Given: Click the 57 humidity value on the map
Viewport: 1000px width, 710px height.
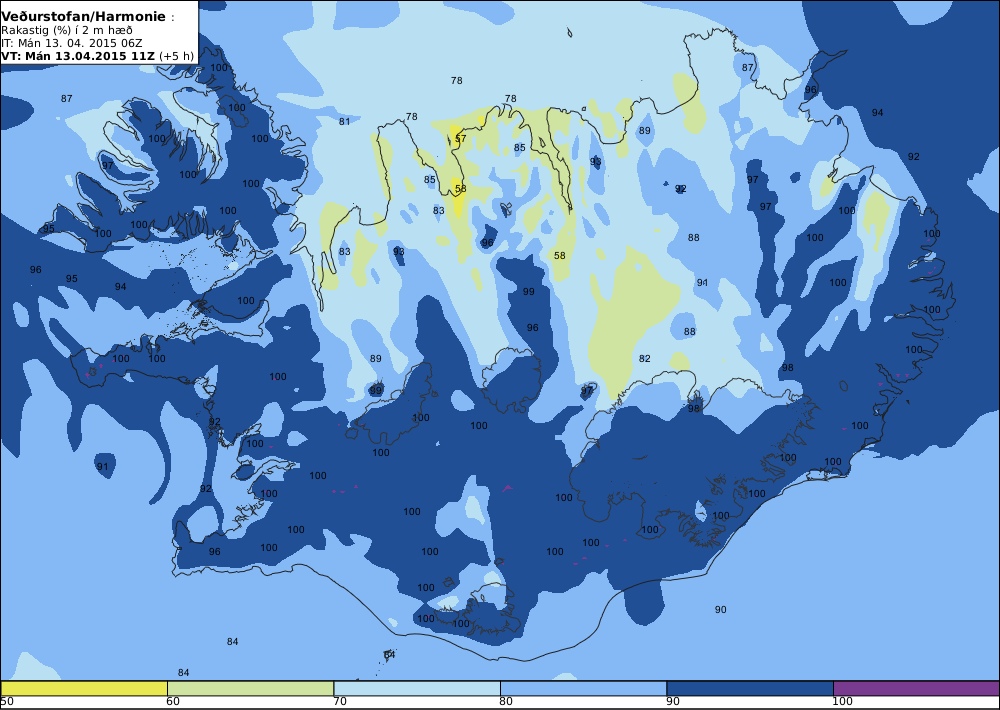Looking at the screenshot, I should [460, 138].
